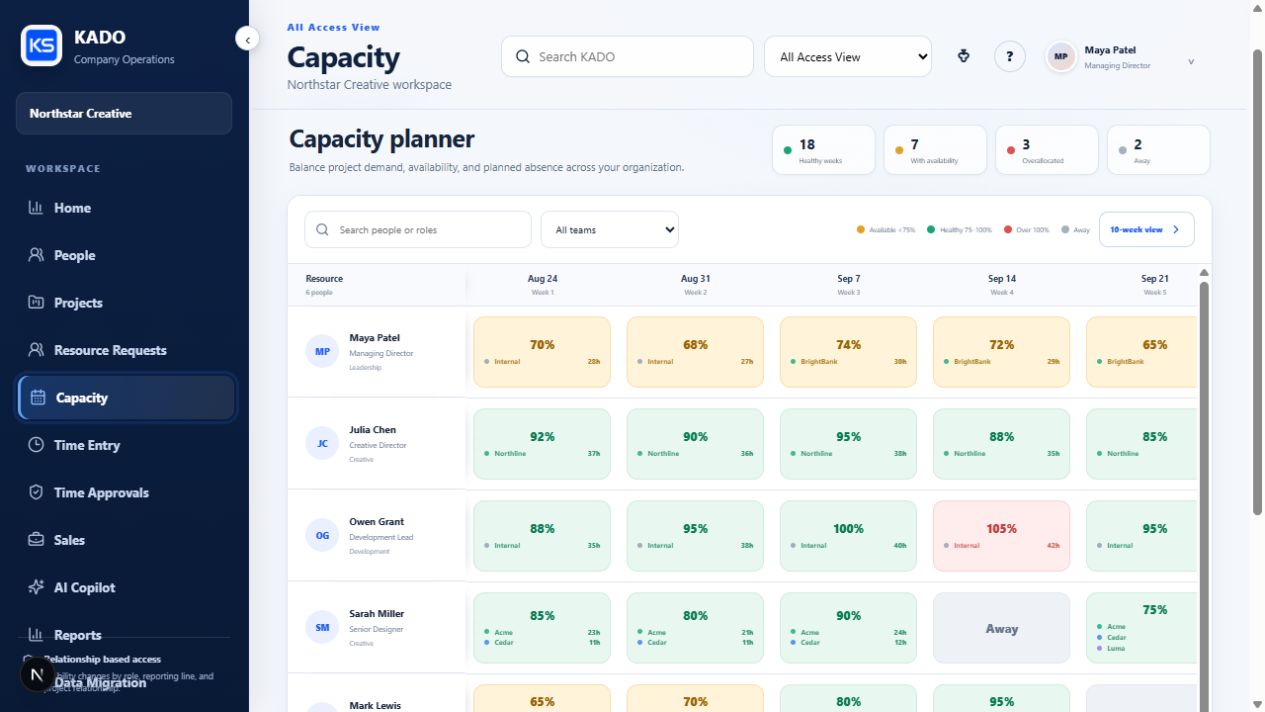
Task: Click the Over 100% legend item
Action: [1026, 230]
